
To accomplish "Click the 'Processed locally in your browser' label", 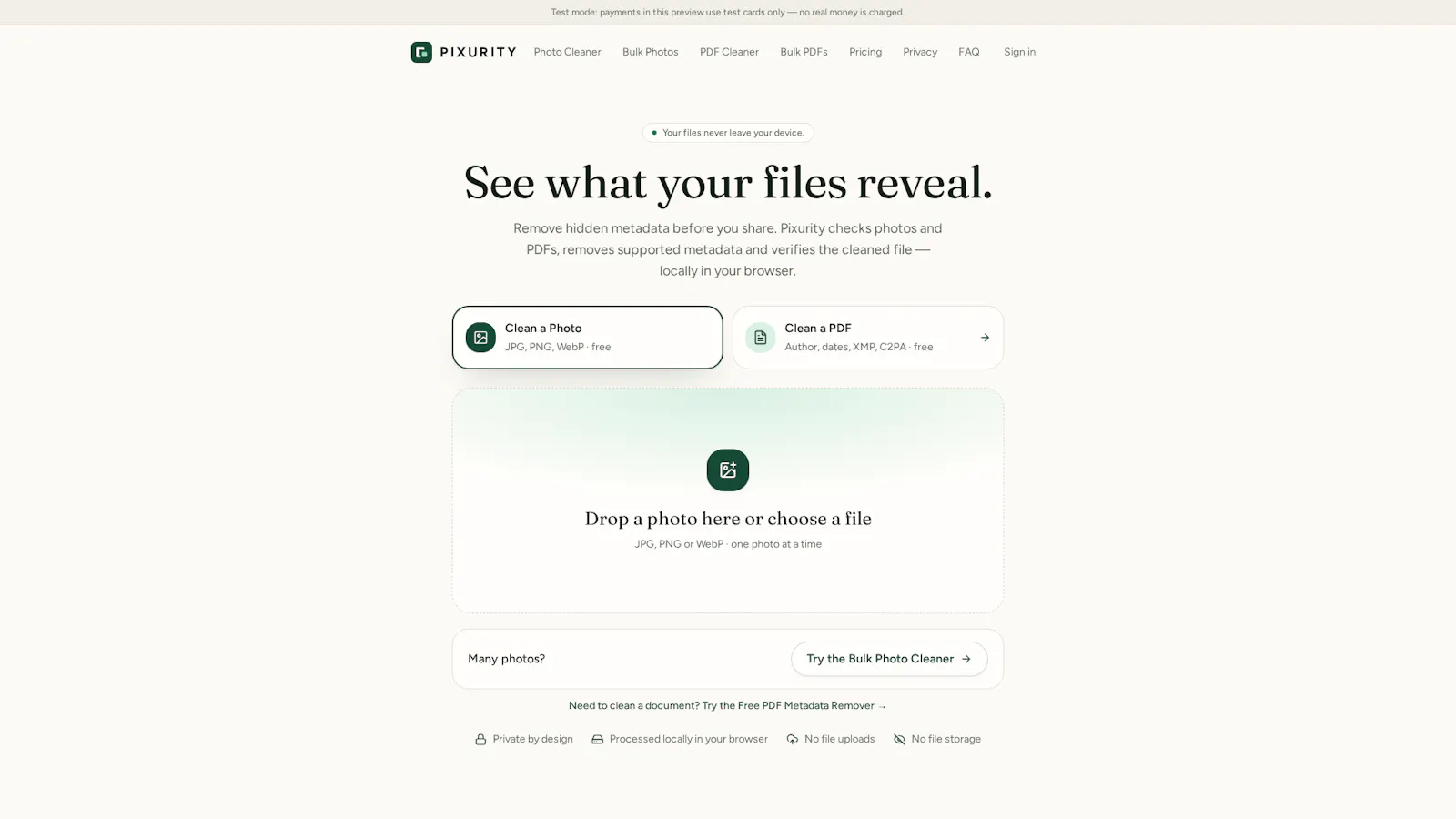I will (x=689, y=739).
